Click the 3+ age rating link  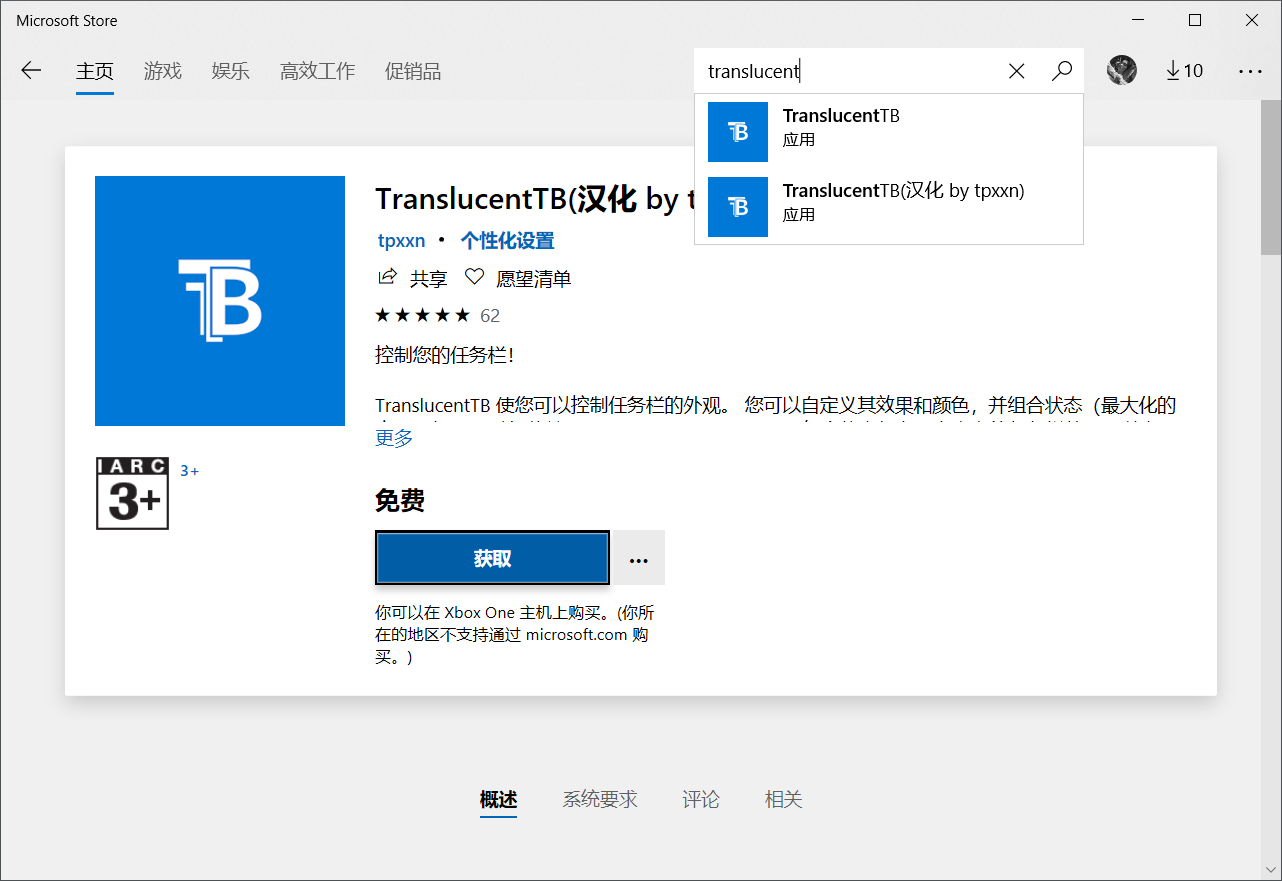(189, 470)
